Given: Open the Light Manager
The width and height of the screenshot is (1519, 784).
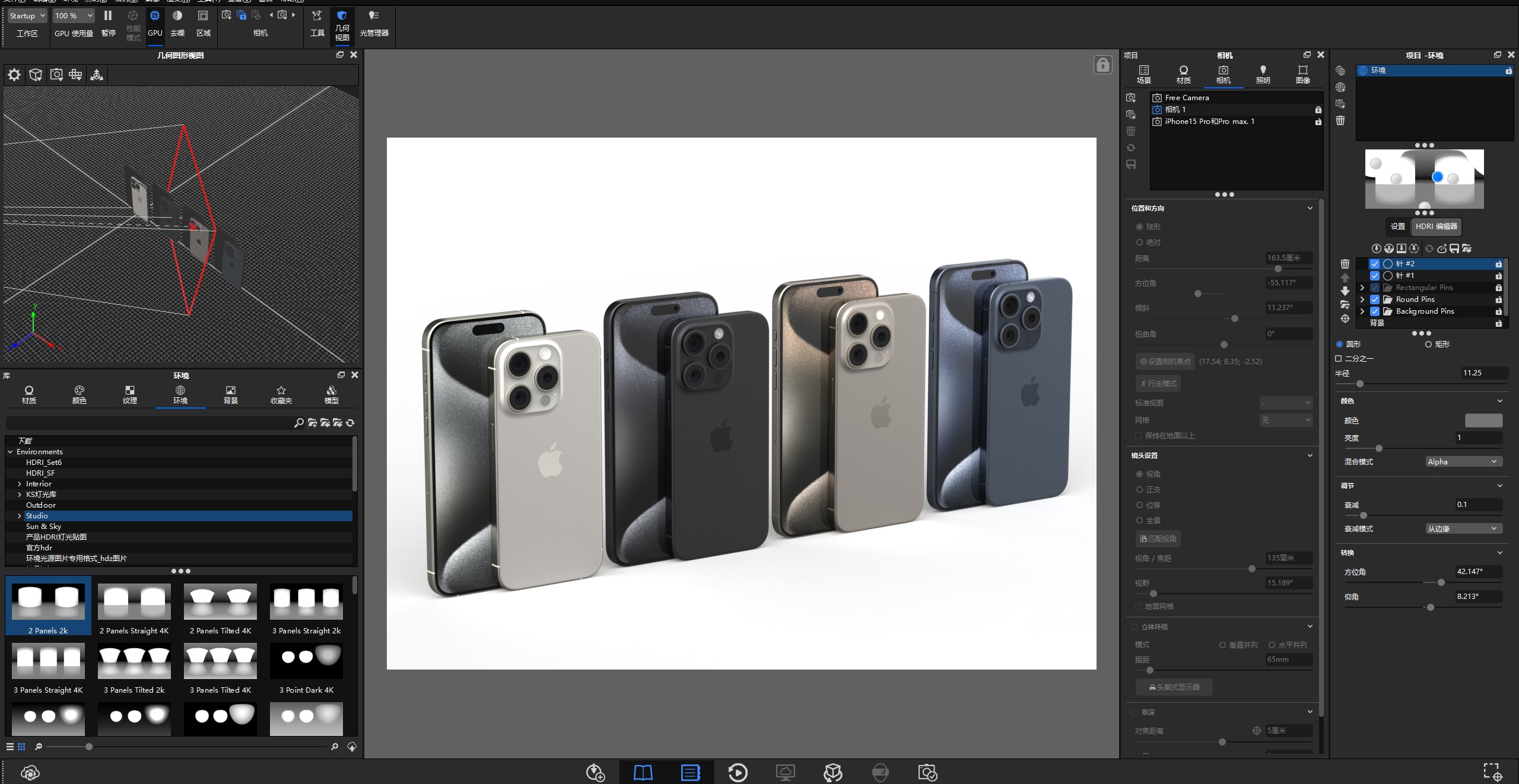Looking at the screenshot, I should [374, 23].
